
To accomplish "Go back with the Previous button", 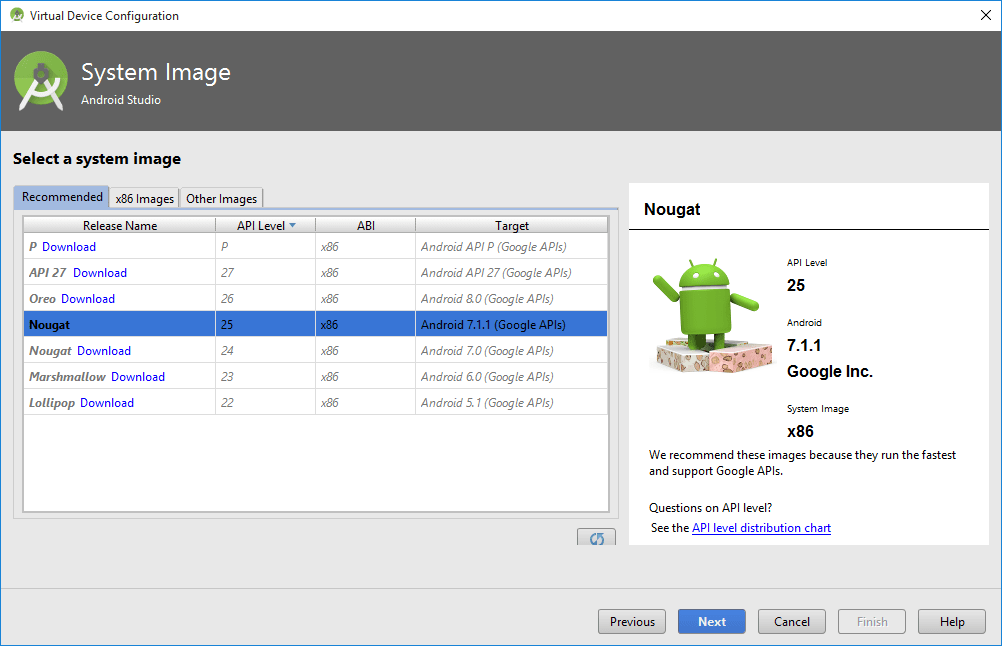I will point(632,621).
